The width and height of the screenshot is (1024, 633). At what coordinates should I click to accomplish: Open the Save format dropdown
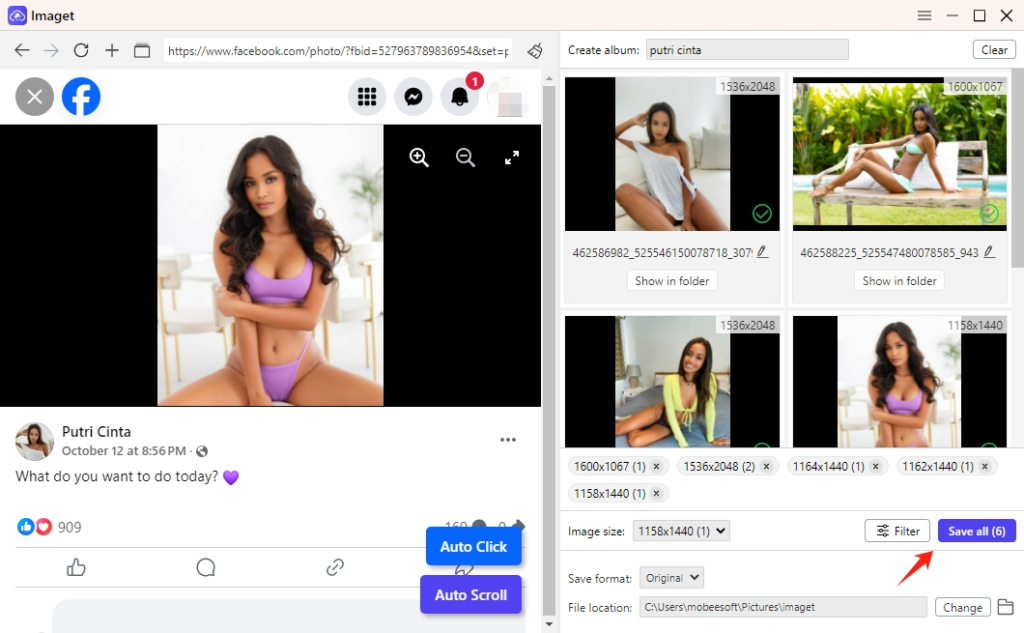click(671, 577)
